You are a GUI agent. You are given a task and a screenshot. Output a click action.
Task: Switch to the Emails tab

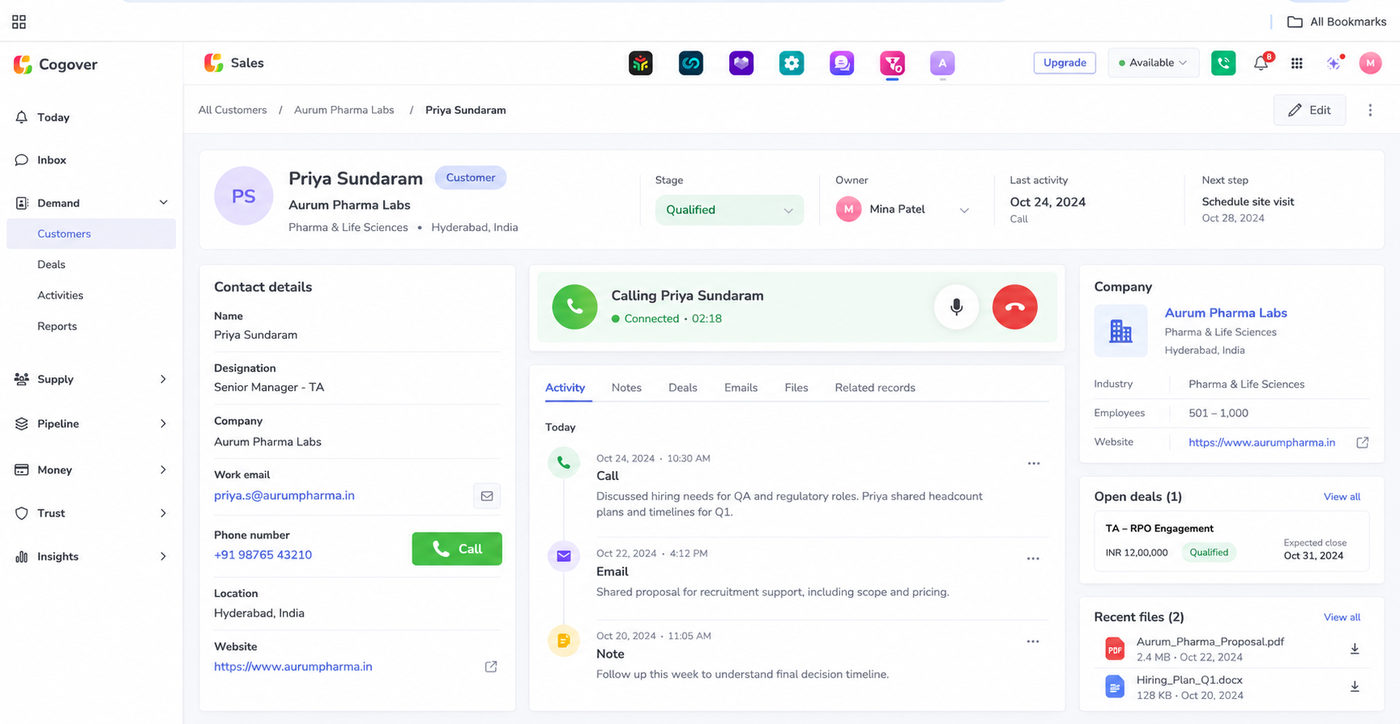click(x=741, y=388)
